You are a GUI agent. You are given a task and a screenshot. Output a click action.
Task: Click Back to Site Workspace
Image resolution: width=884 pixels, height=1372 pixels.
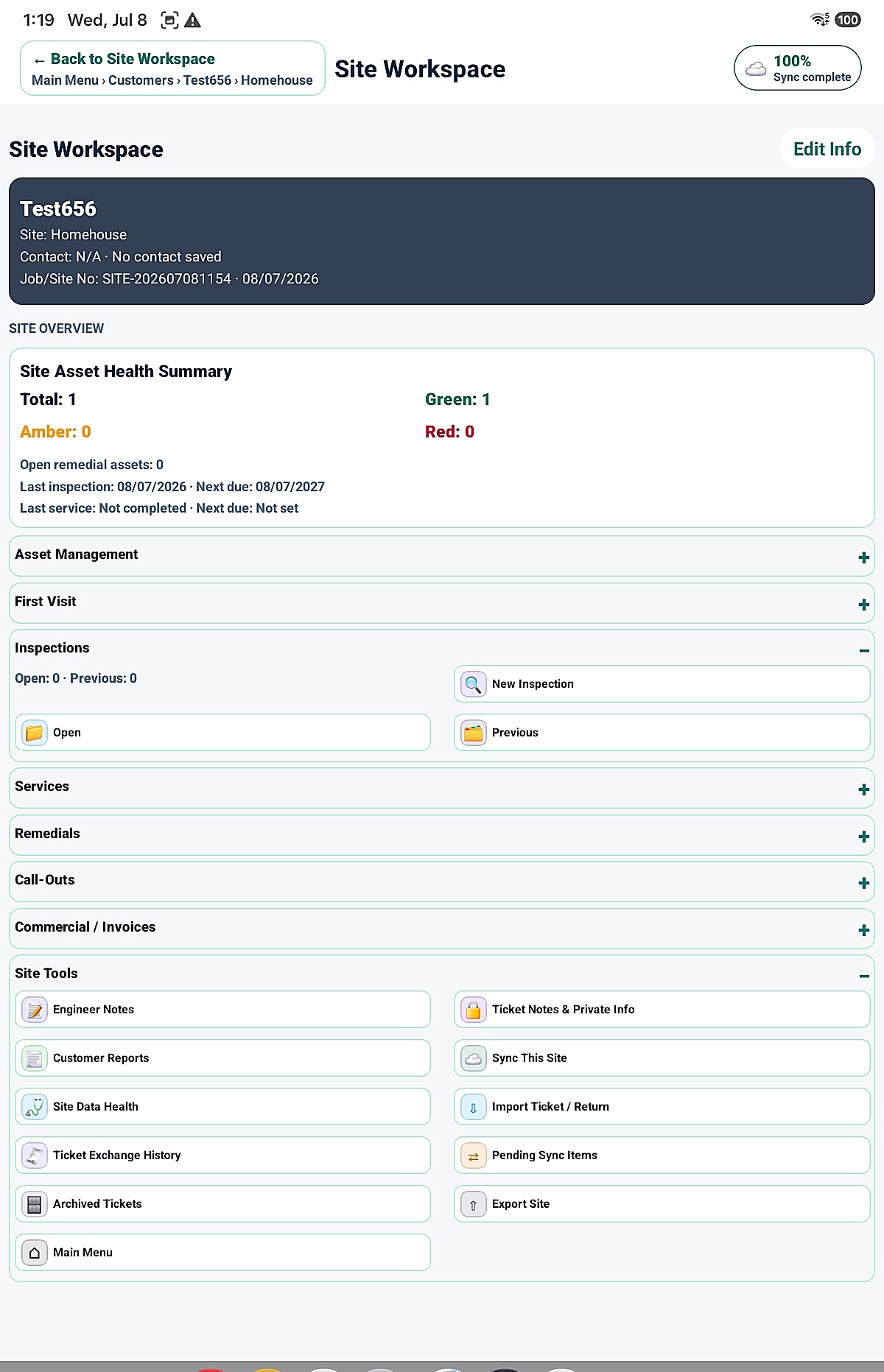tap(124, 59)
